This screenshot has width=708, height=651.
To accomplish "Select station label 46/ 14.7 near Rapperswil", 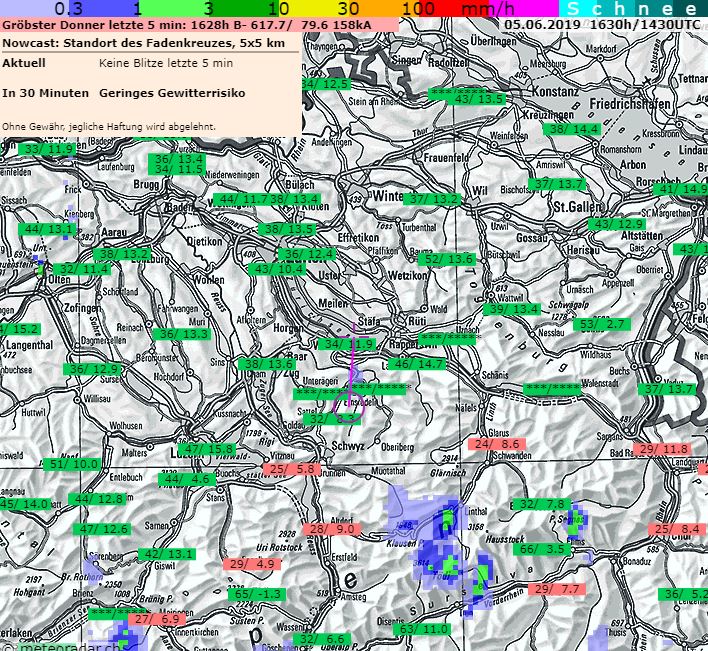I will [417, 364].
